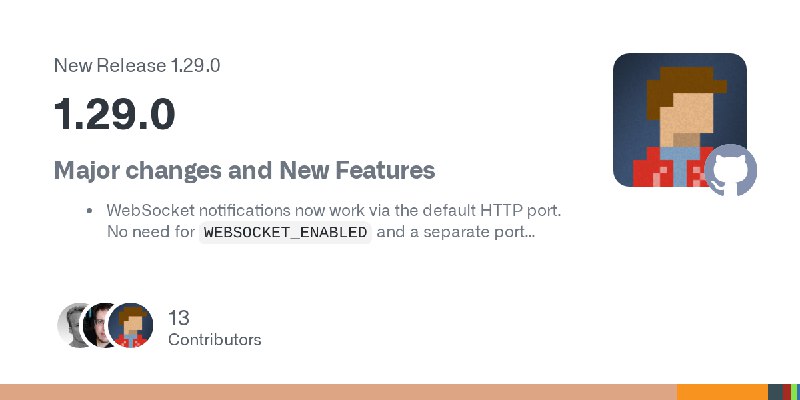Click the green language bar segment
The height and width of the screenshot is (400, 800).
[x=794, y=392]
